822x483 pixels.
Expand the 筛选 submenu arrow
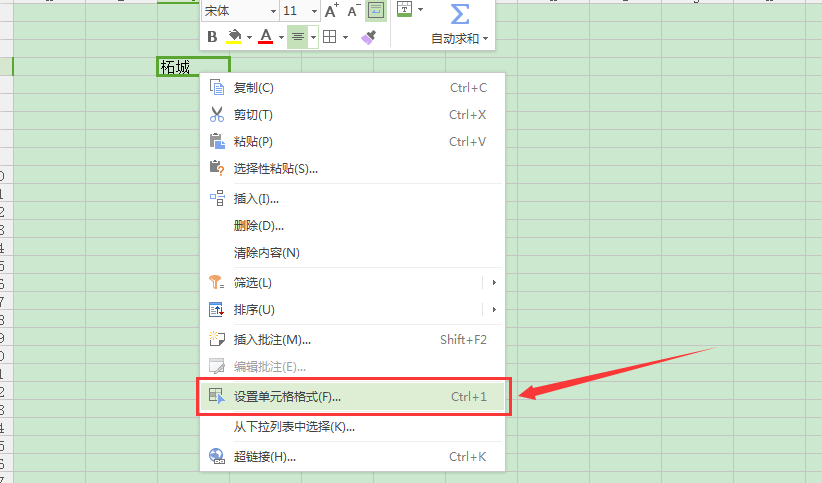[x=494, y=283]
